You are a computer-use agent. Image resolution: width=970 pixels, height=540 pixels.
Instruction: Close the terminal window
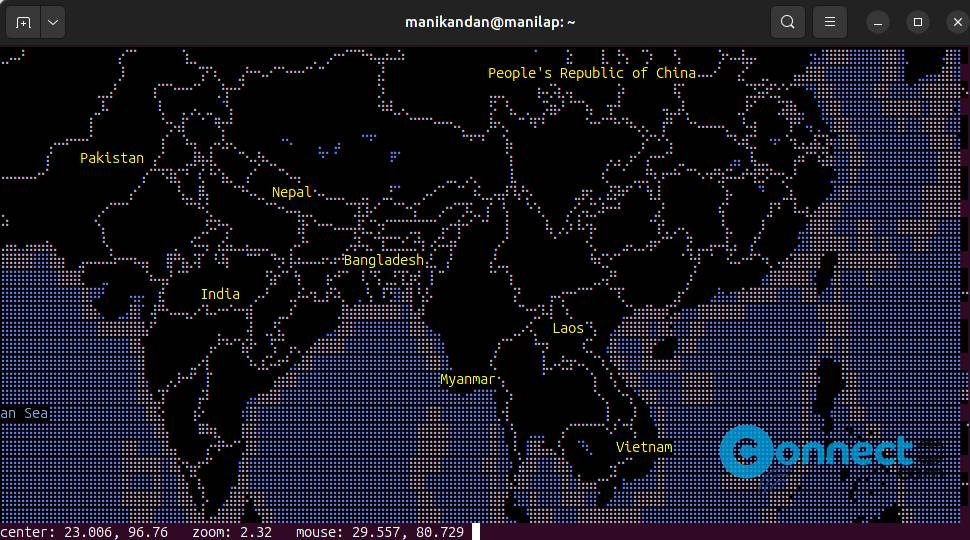(x=958, y=22)
